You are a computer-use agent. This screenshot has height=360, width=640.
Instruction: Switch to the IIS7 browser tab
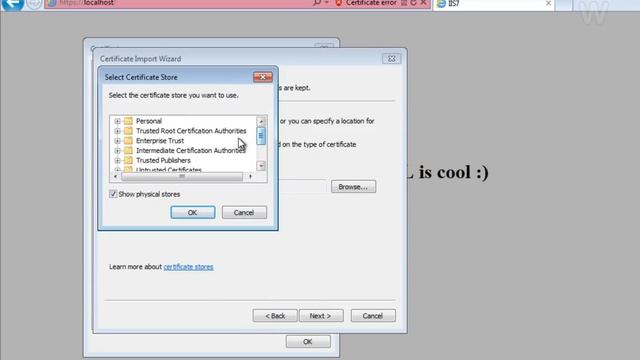(494, 4)
